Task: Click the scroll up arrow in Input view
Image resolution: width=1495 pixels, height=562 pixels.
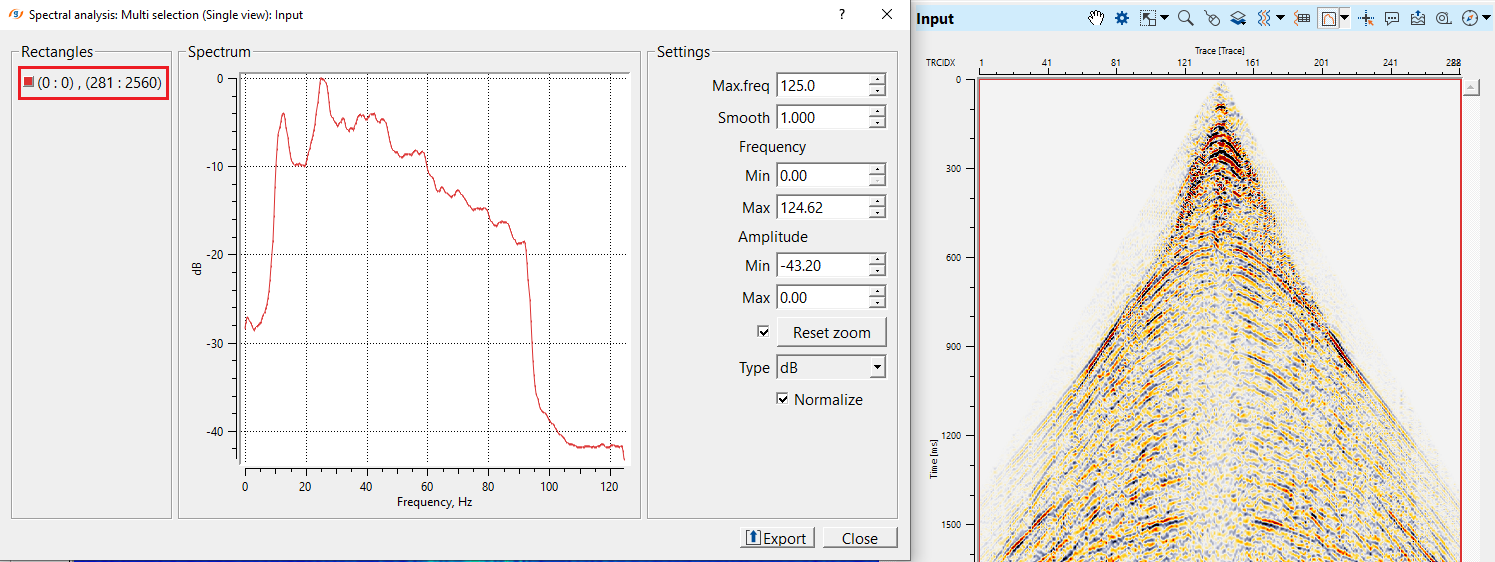Action: (1470, 88)
